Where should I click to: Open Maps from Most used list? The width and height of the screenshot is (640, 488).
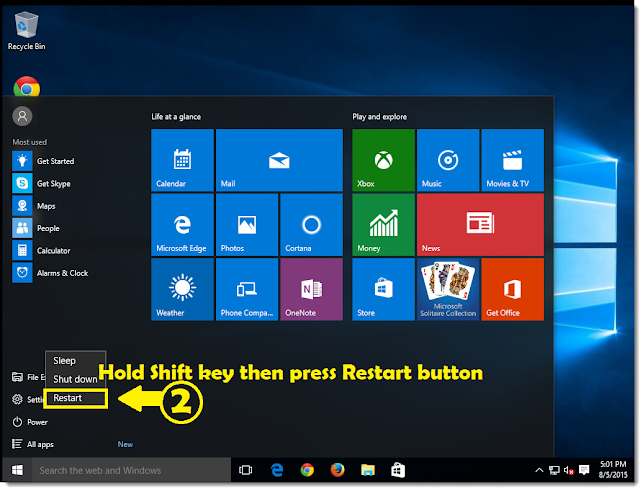point(34,206)
